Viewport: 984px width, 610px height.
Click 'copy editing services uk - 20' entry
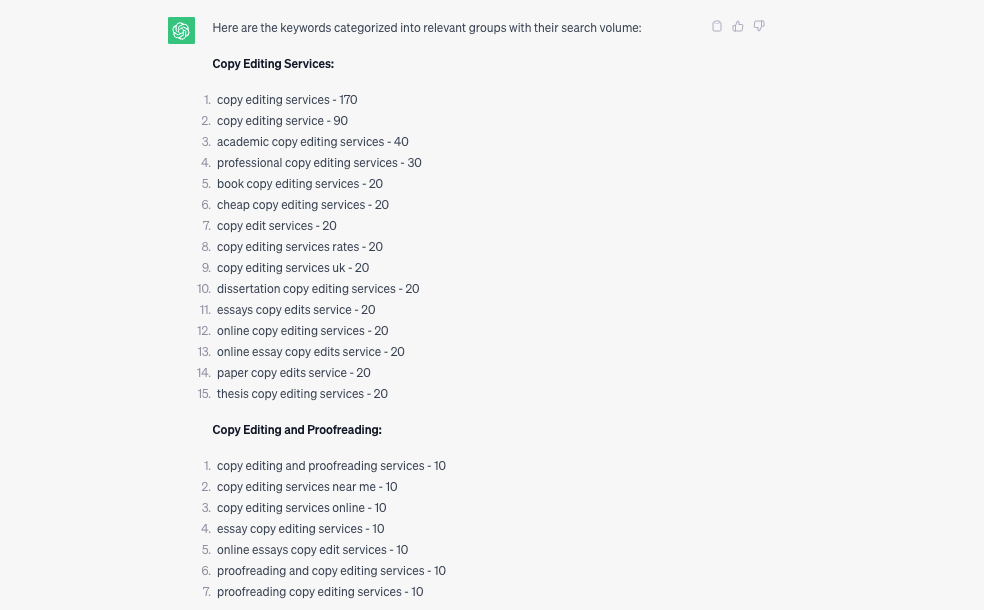[292, 268]
